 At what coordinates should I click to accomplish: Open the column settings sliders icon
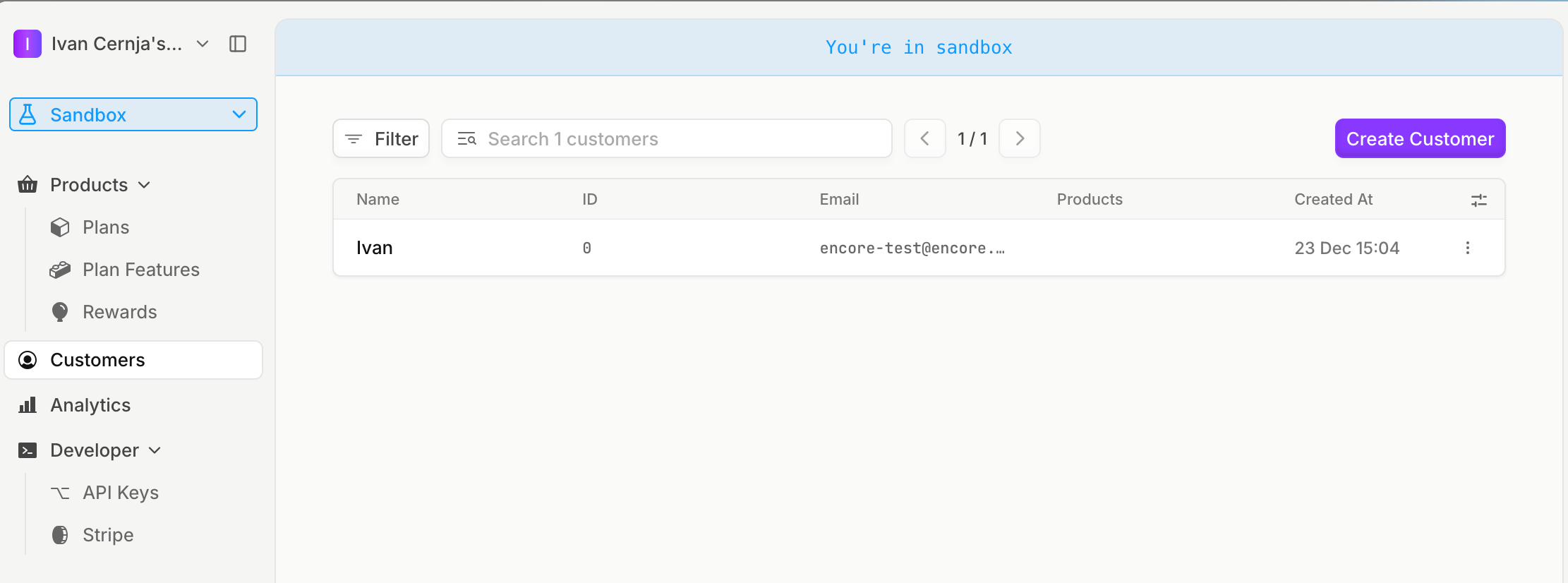tap(1478, 200)
